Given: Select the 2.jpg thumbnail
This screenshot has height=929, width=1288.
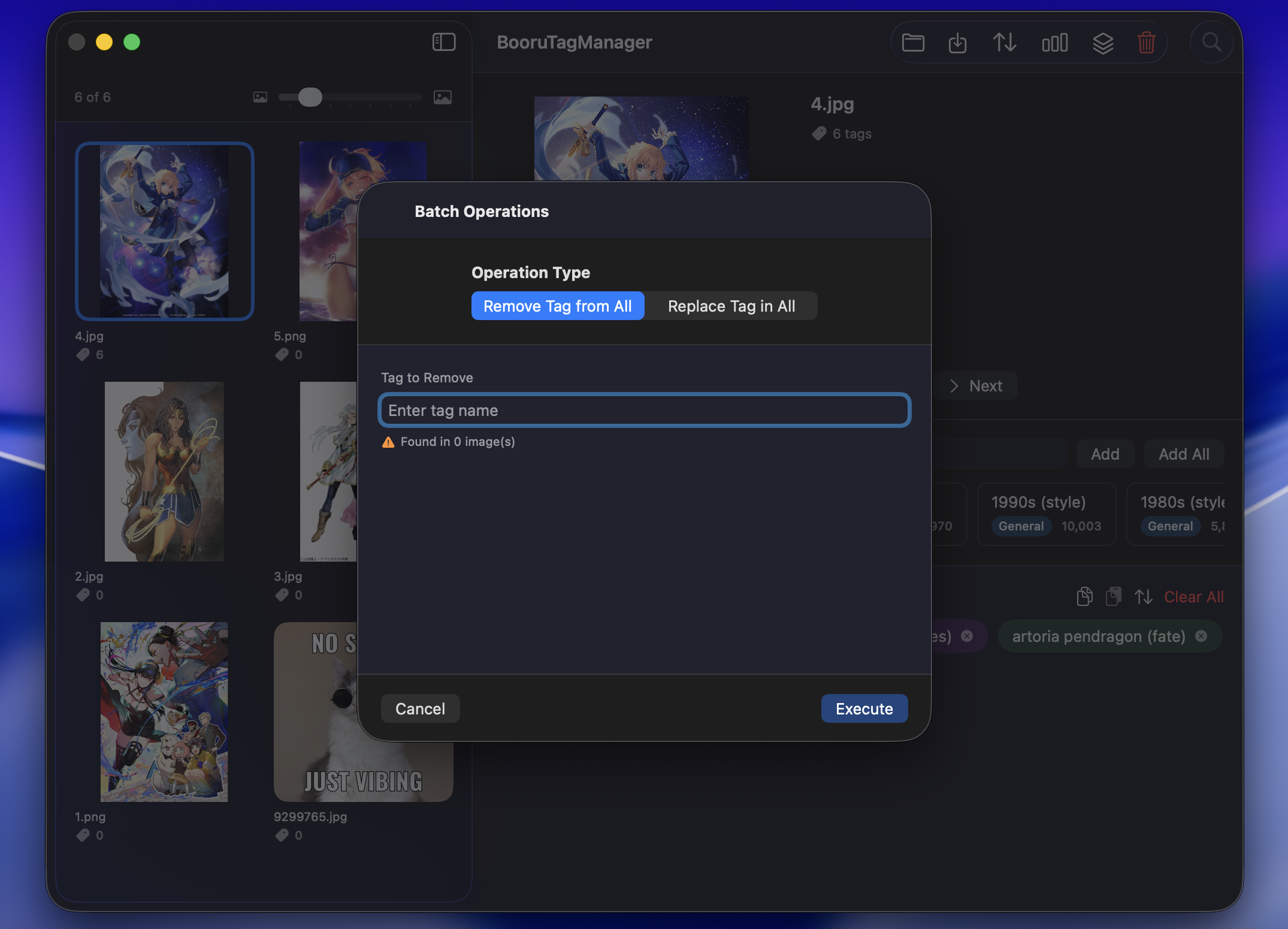Looking at the screenshot, I should [164, 471].
